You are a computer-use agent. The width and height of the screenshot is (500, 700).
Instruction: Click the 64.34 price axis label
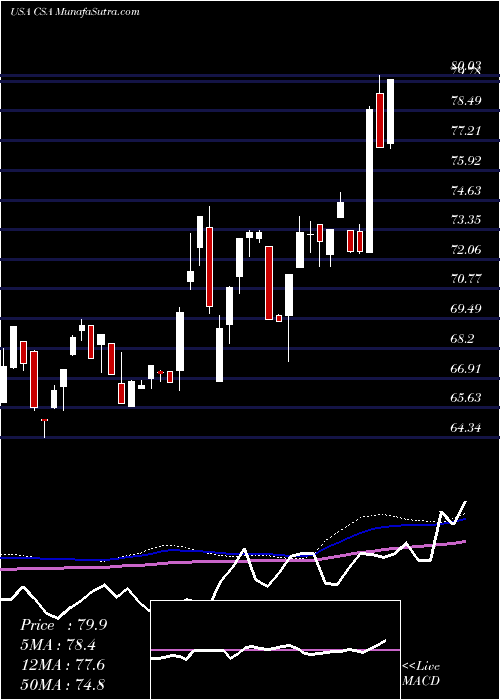coord(467,428)
